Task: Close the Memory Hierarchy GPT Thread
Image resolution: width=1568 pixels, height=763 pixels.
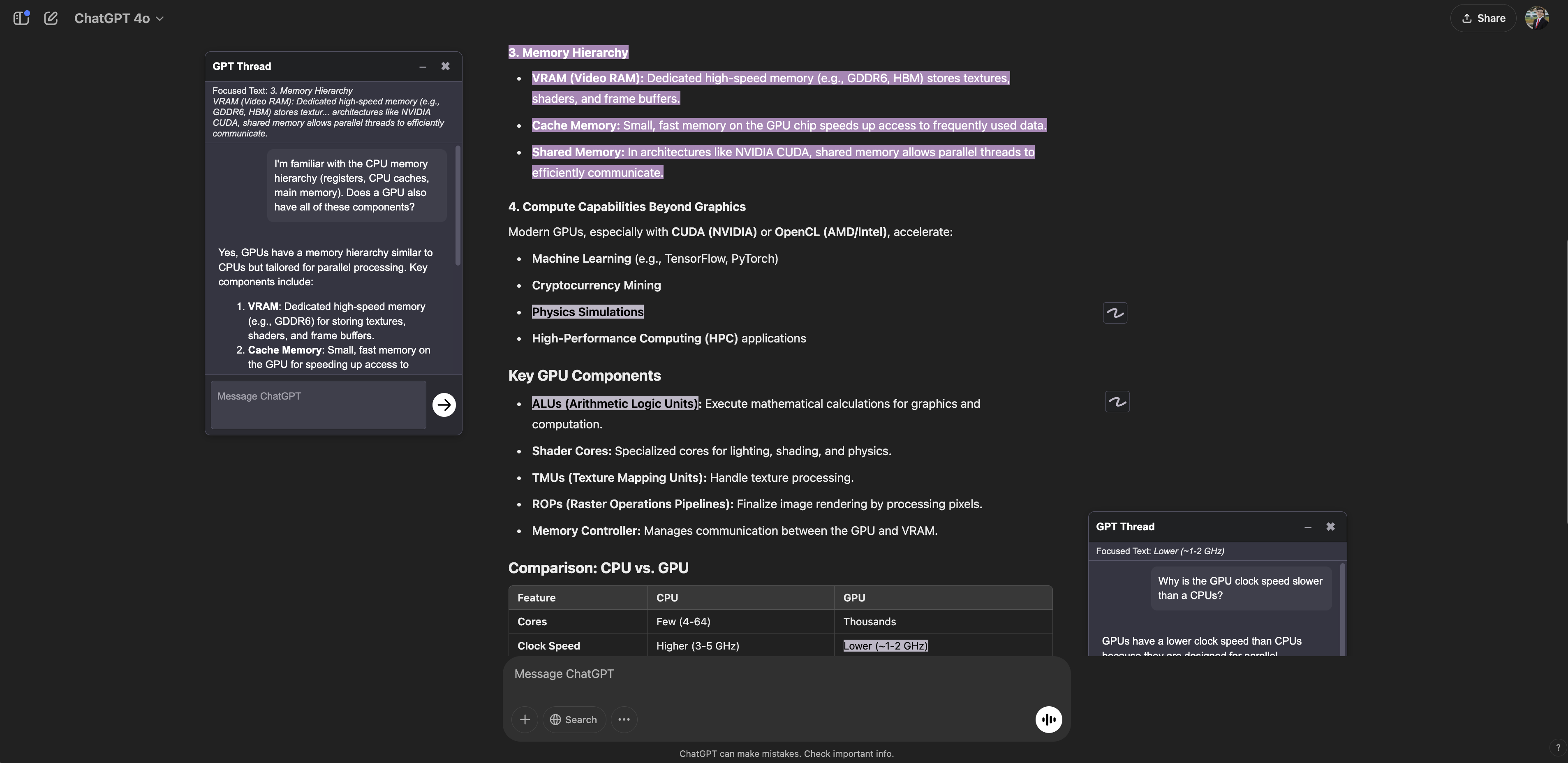Action: pyautogui.click(x=446, y=66)
